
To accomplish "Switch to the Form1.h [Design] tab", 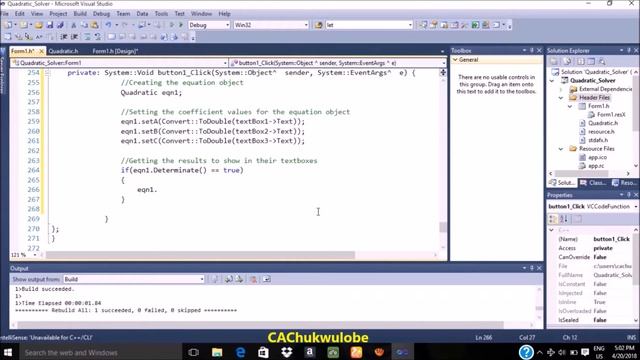I will click(x=115, y=51).
